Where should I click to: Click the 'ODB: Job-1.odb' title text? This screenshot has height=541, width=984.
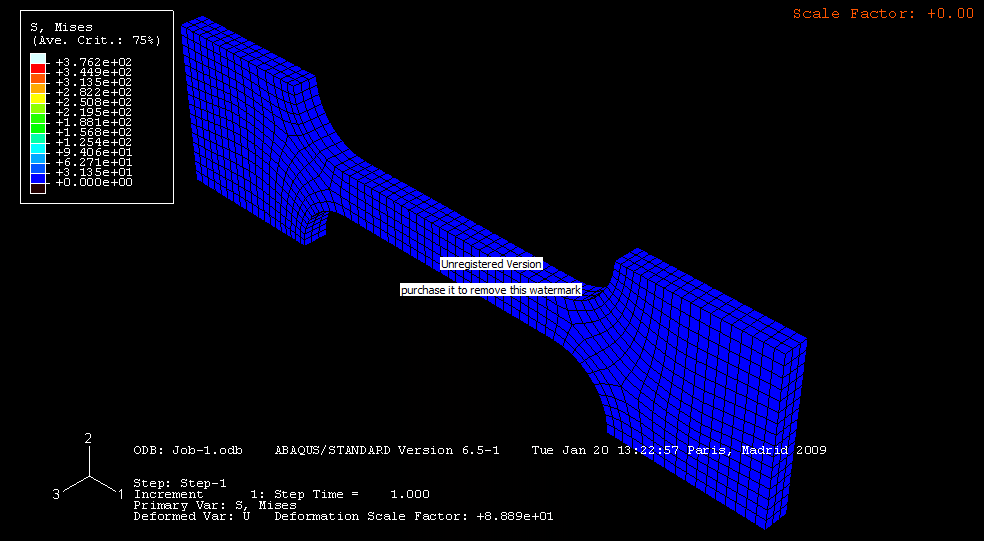pos(188,450)
